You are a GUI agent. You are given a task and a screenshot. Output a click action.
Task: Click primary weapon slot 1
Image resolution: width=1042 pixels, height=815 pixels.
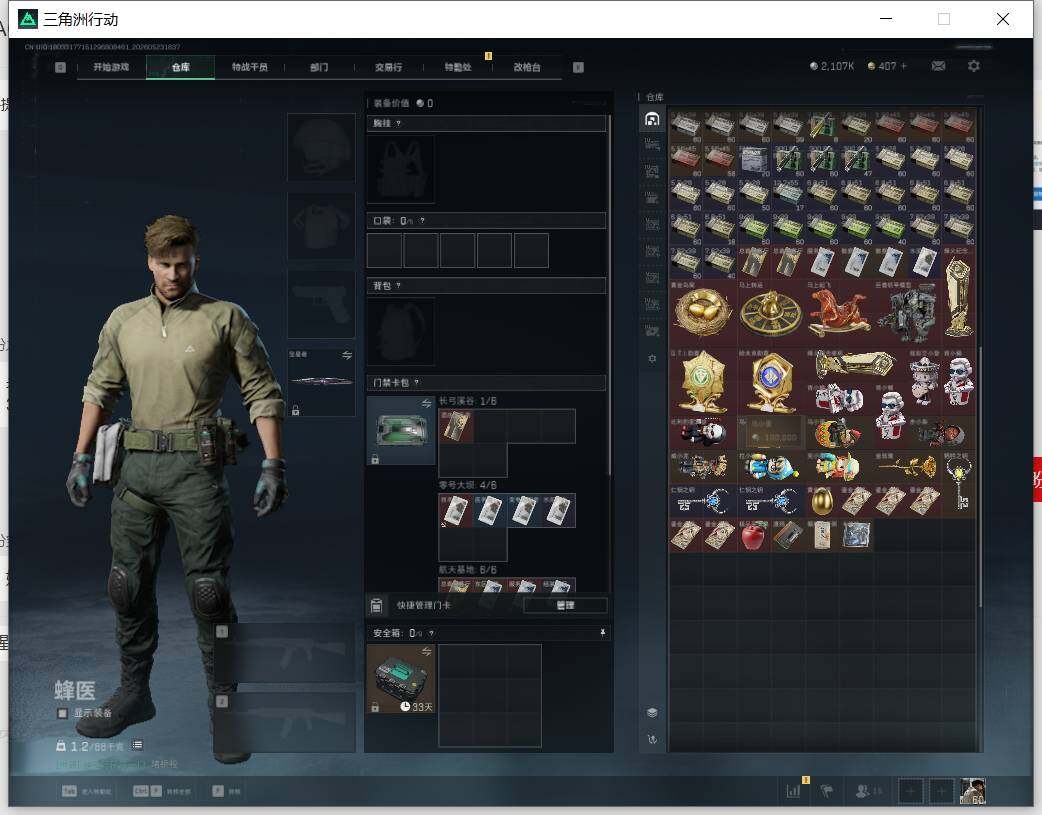(x=284, y=653)
